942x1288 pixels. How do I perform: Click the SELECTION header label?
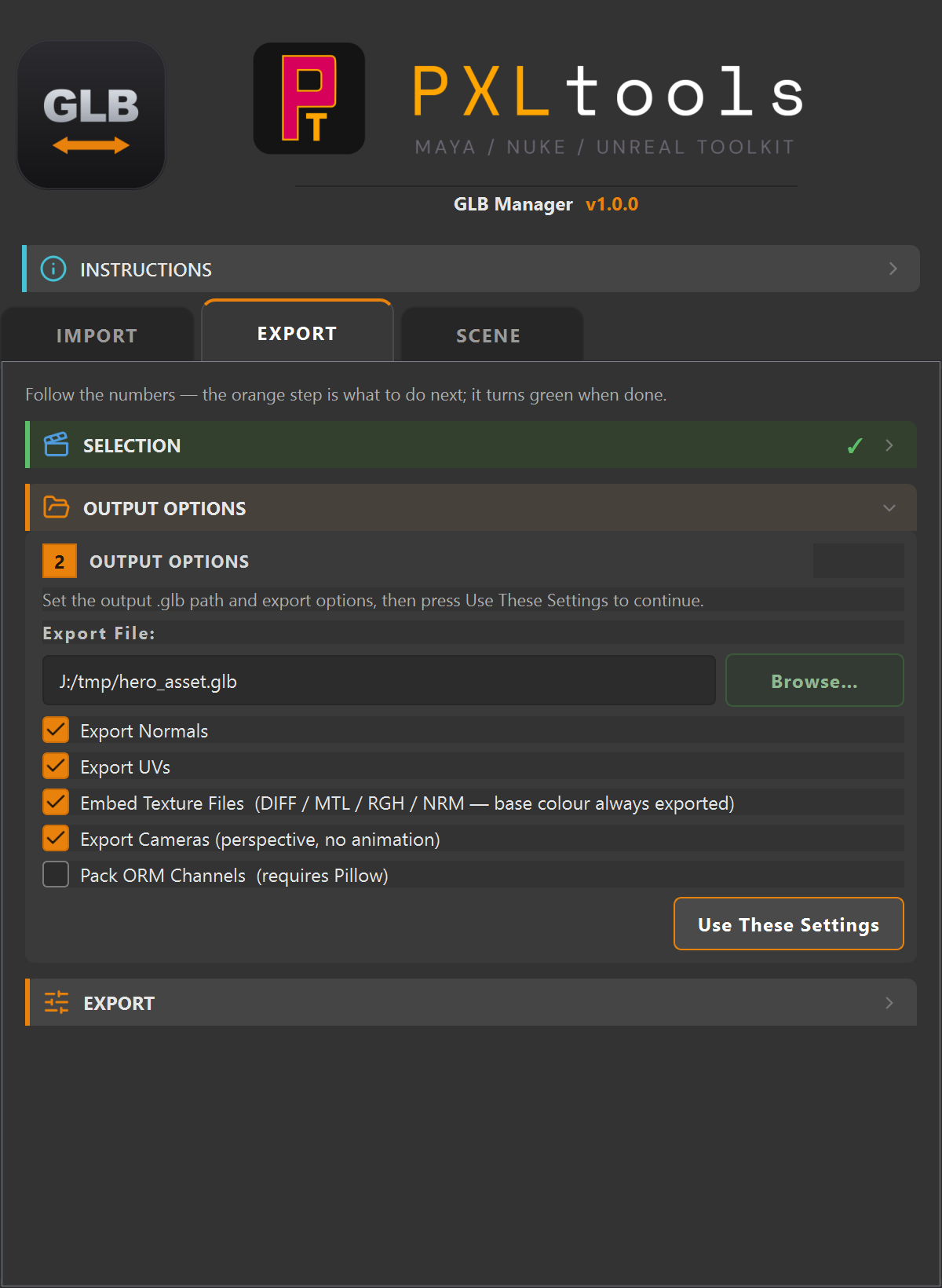tap(132, 445)
